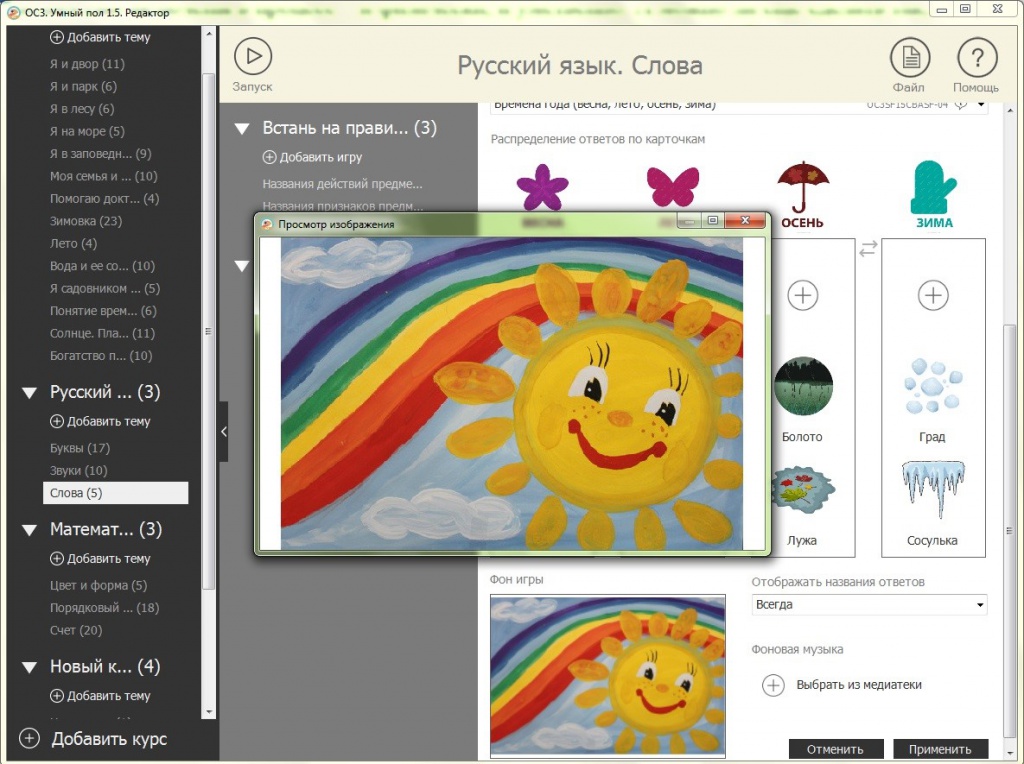Open the Зимовка (23) topic
The image size is (1024, 764).
(x=86, y=221)
